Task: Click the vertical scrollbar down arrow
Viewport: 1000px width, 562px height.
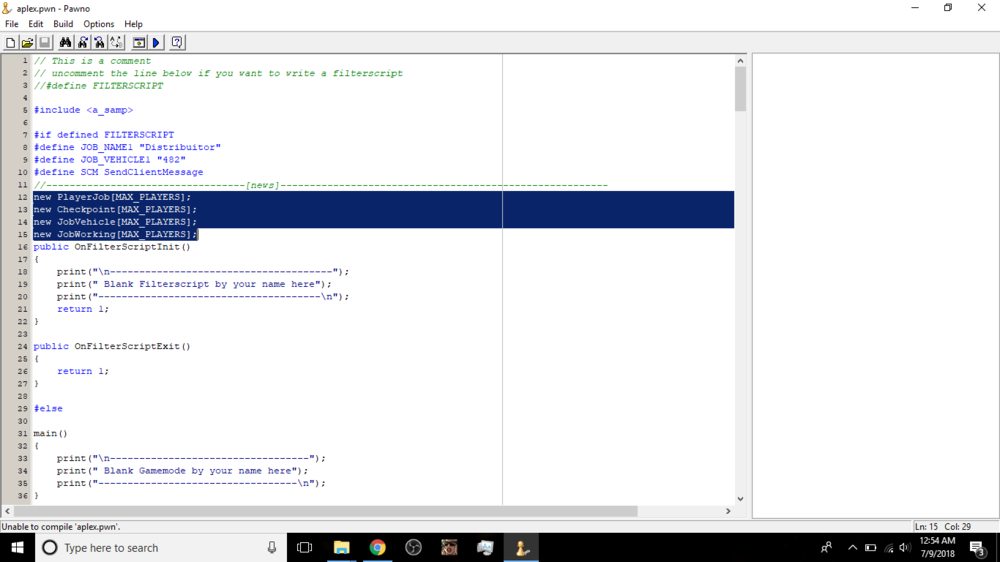Action: click(740, 499)
